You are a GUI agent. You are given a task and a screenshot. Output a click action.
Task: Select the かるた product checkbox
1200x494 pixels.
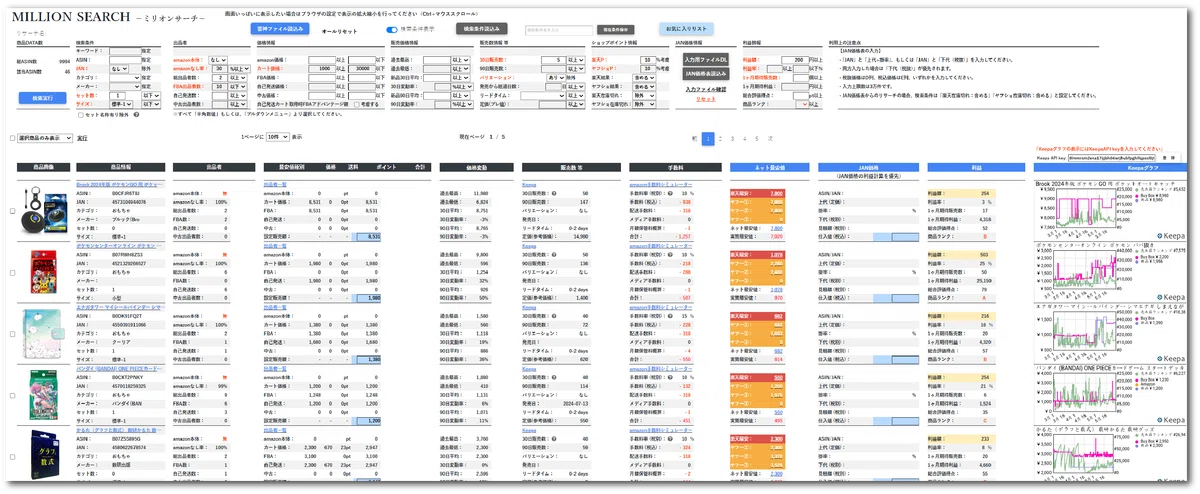(12, 455)
